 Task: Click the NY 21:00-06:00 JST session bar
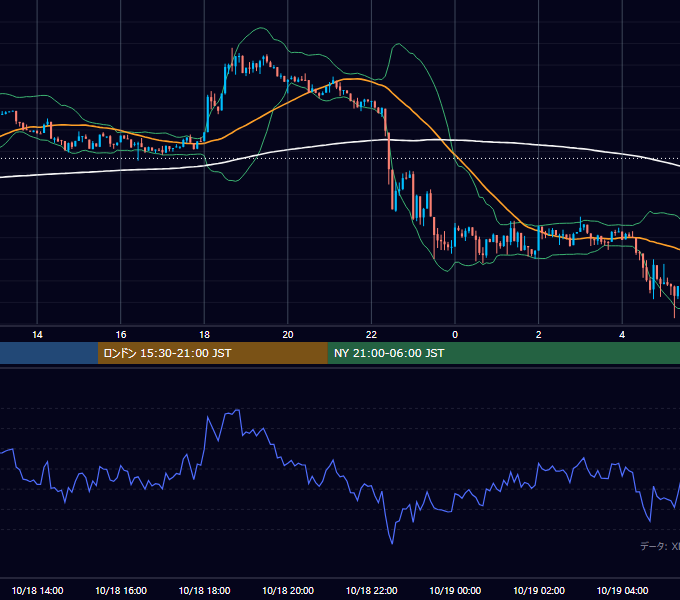[x=503, y=353]
